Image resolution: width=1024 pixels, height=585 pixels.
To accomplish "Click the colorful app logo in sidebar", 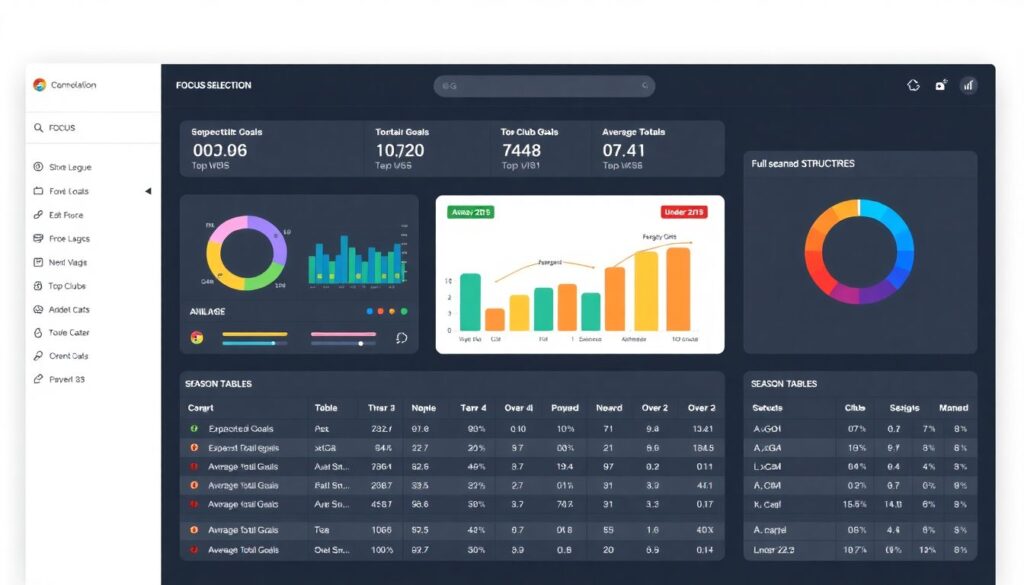I will pos(40,85).
